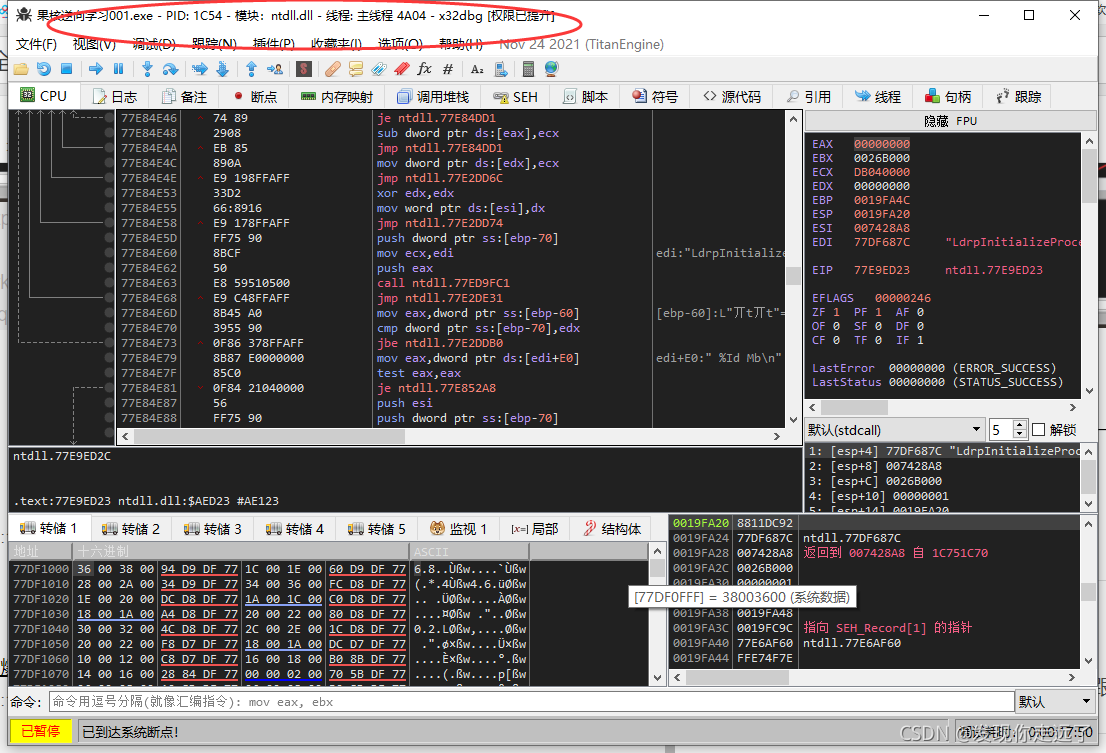Select the 转储 2 dump tab
The width and height of the screenshot is (1106, 753).
(131, 528)
